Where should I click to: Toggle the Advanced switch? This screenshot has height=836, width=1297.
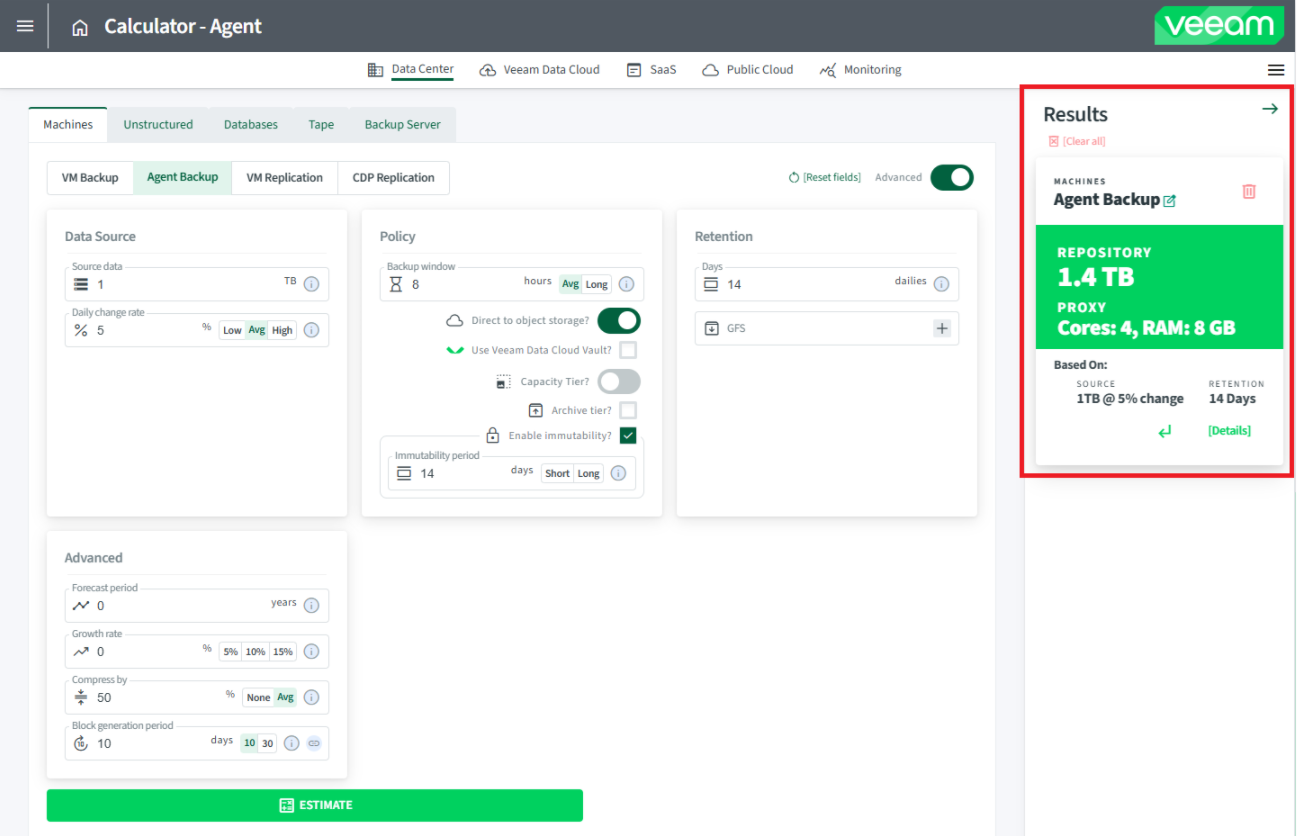[951, 177]
